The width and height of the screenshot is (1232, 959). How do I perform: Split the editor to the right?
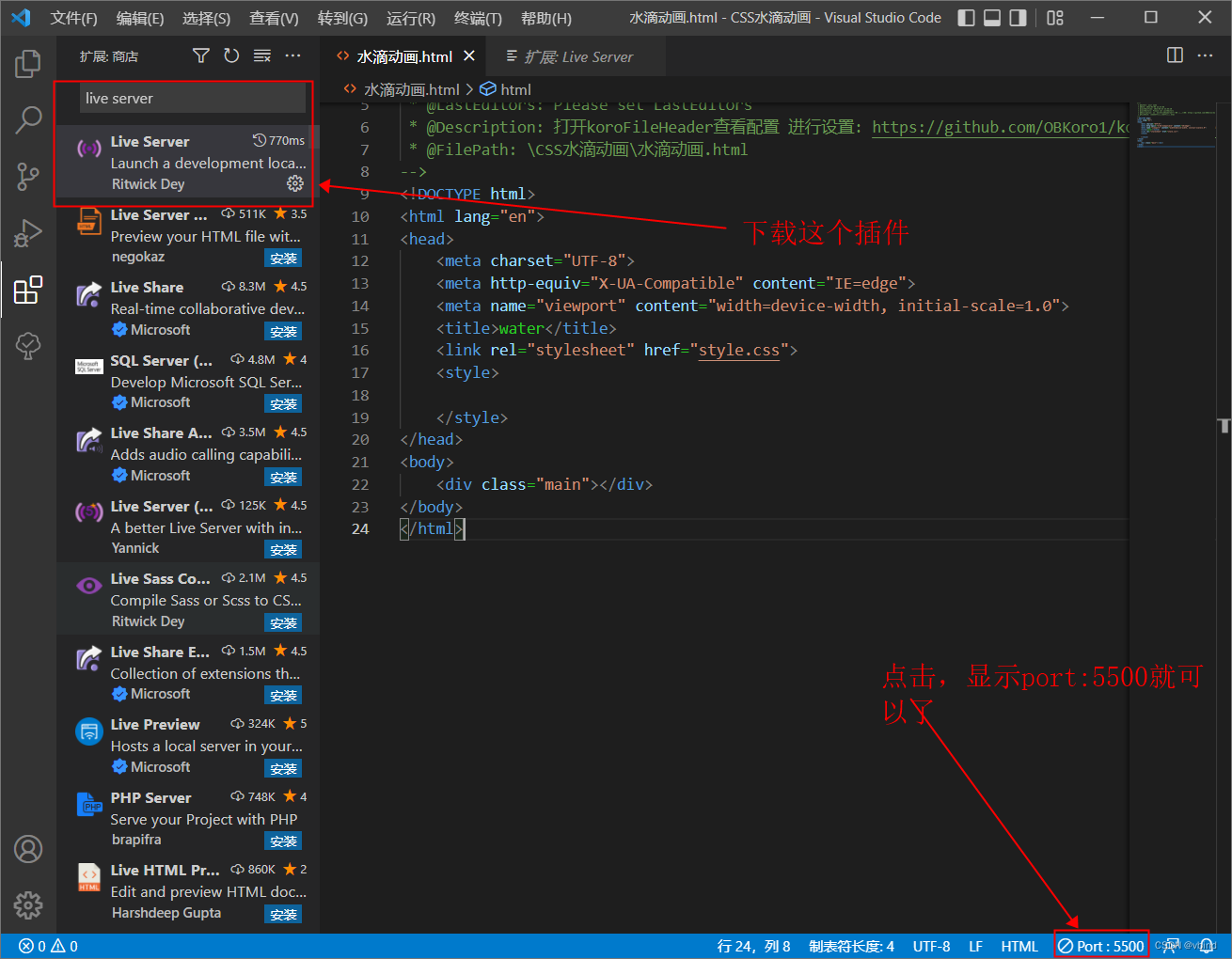pos(1175,55)
